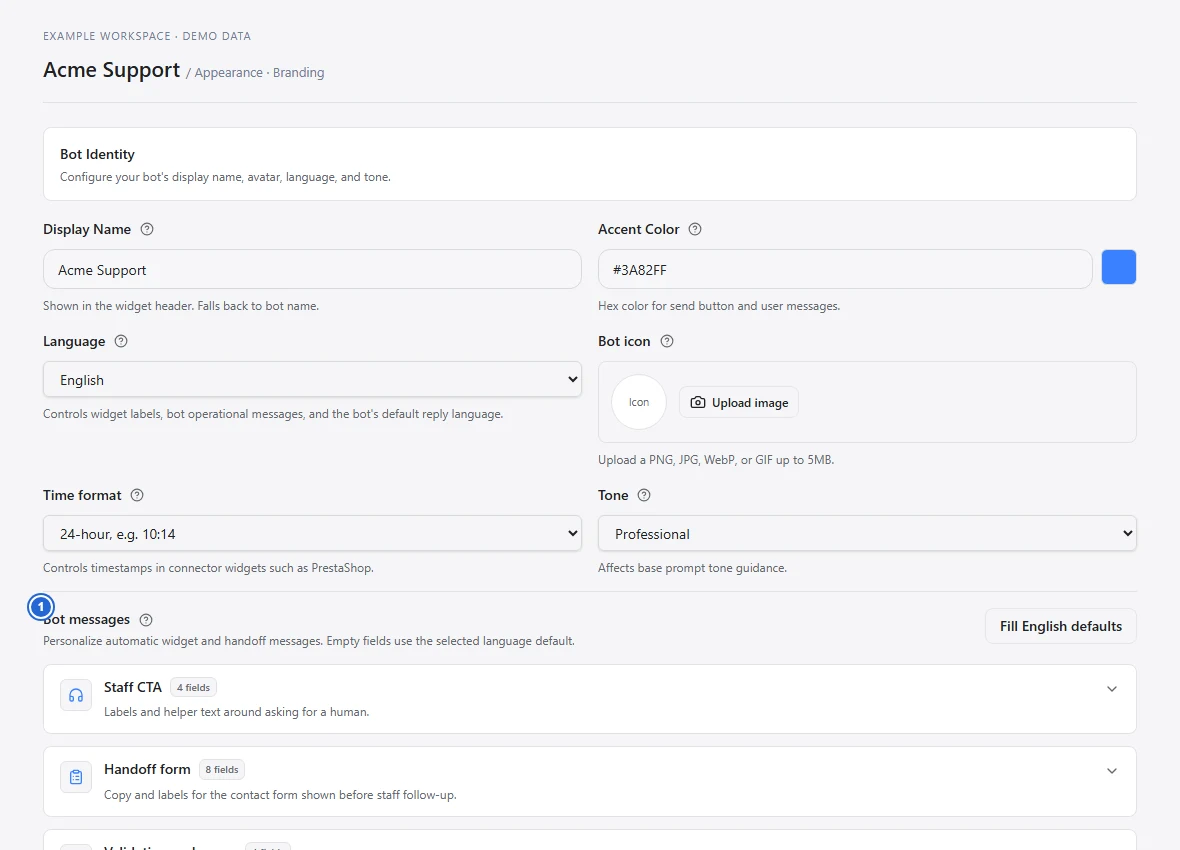1180x850 pixels.
Task: Open the Time format dropdown
Action: coord(312,533)
